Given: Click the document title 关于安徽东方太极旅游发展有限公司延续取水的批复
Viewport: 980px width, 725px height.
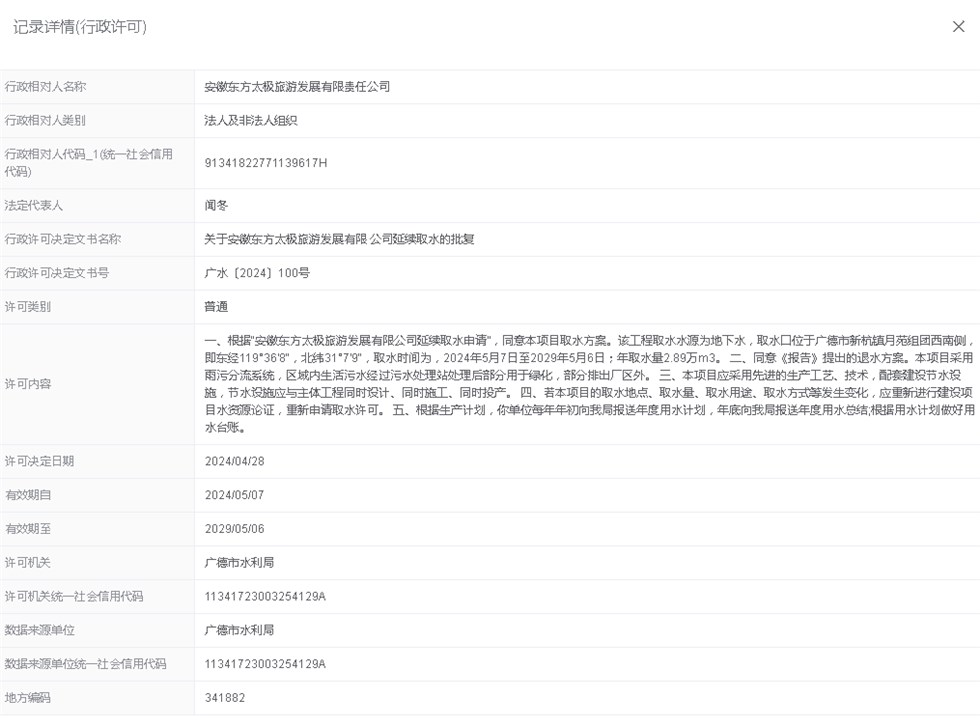Looking at the screenshot, I should tap(339, 240).
